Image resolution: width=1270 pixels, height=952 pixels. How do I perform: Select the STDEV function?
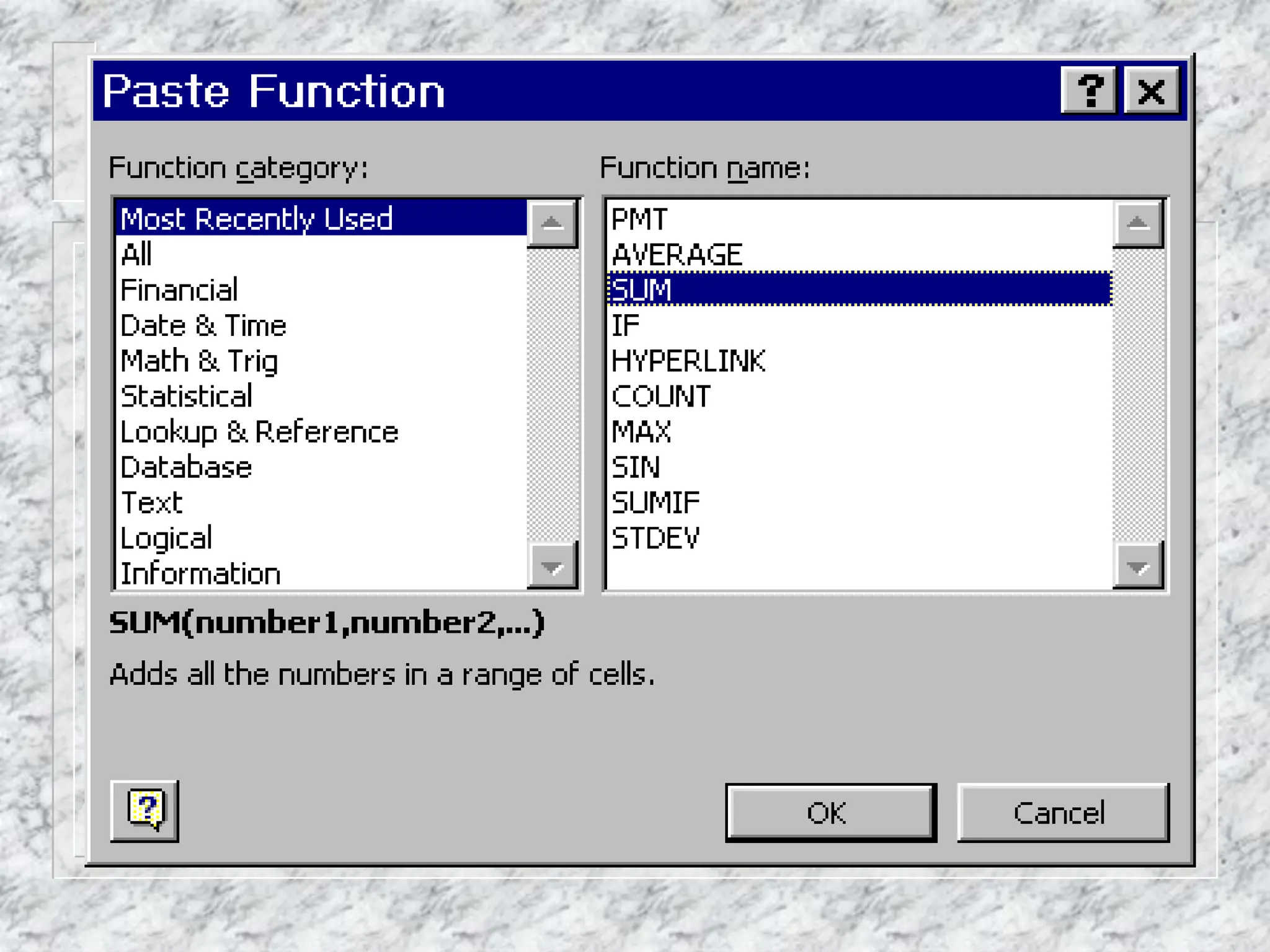click(655, 538)
